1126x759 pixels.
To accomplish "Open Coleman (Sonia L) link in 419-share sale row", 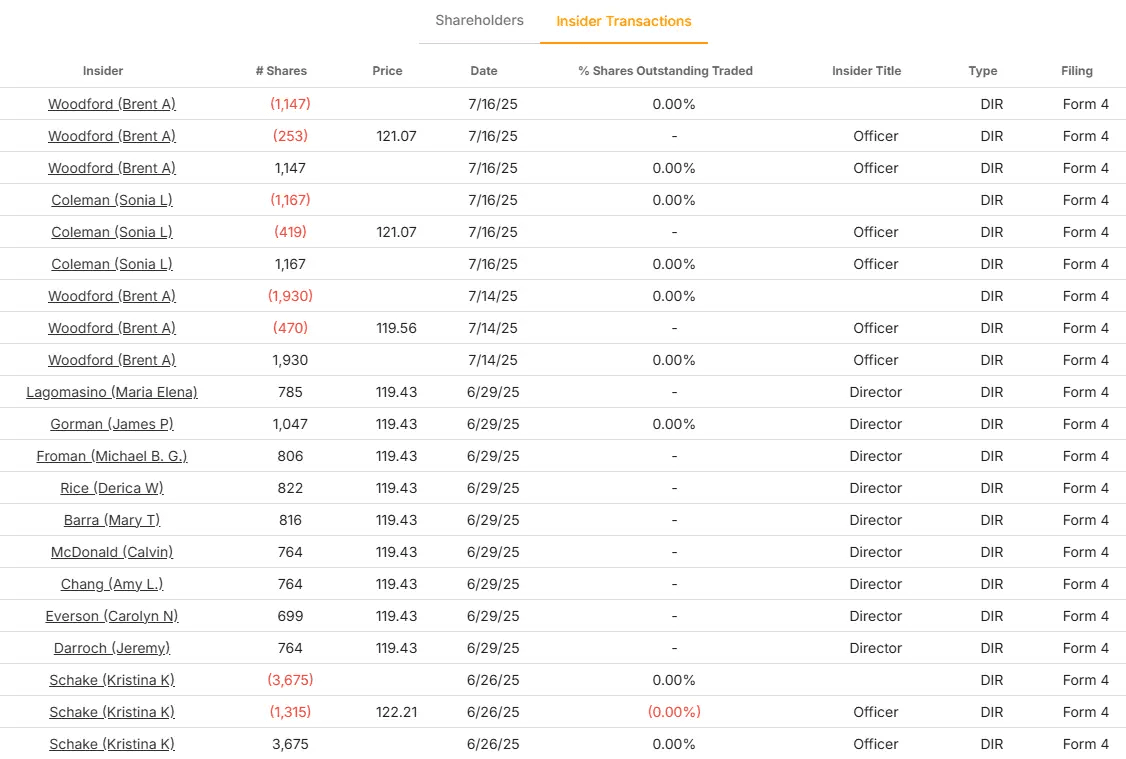I will 112,232.
